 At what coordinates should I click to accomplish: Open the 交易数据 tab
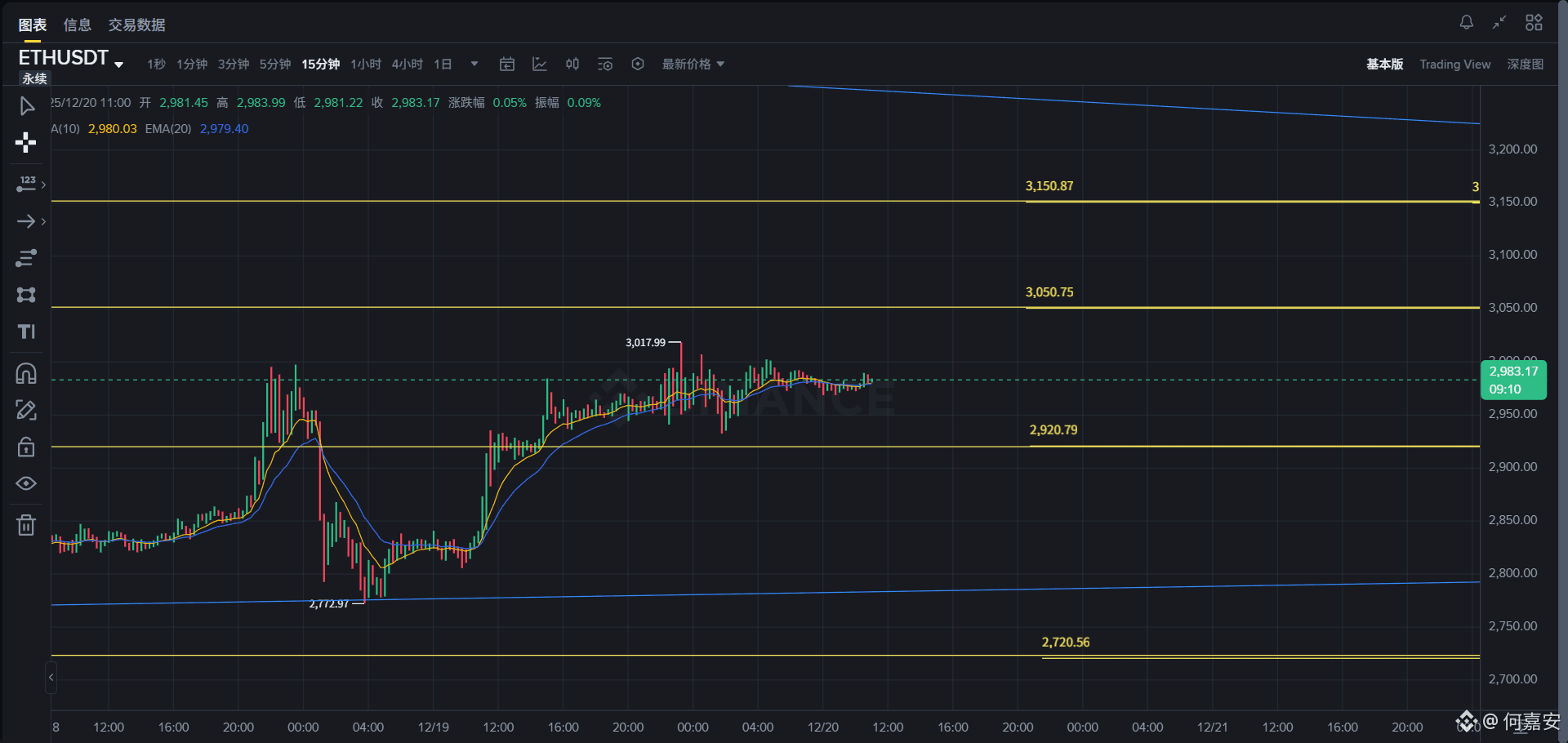pyautogui.click(x=137, y=25)
